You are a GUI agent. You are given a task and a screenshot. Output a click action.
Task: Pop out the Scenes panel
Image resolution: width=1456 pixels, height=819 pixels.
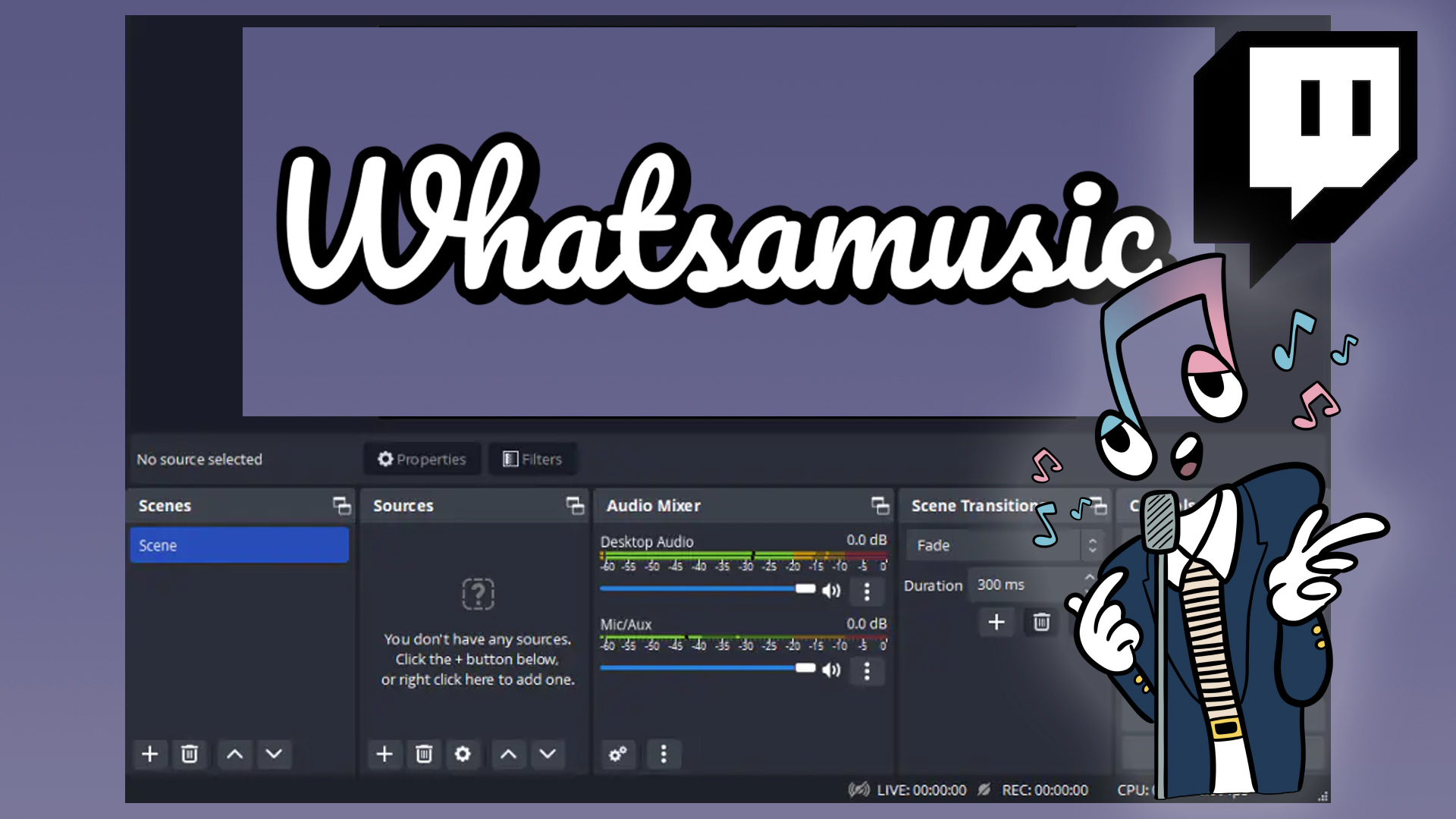click(342, 505)
